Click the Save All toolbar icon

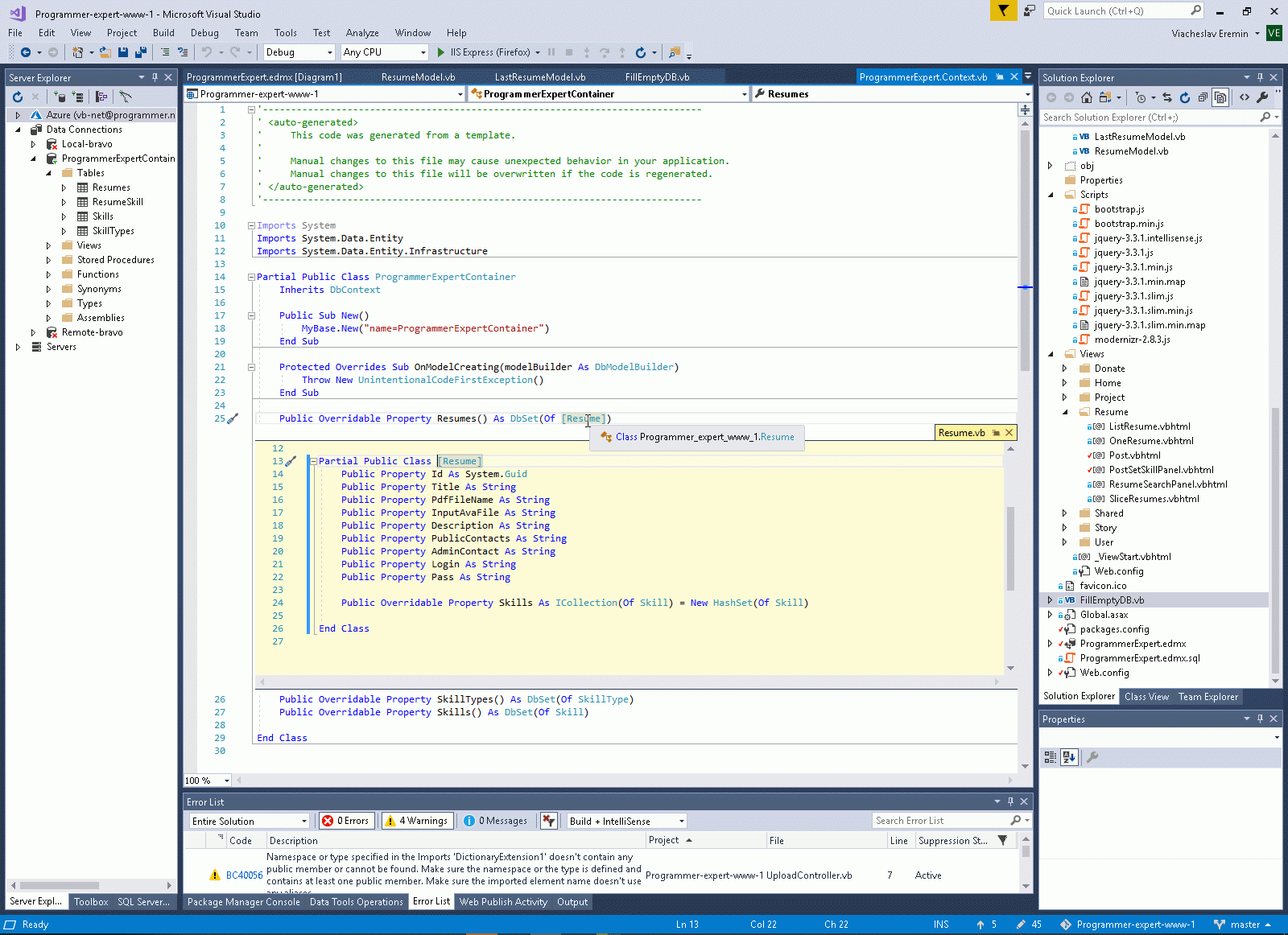pyautogui.click(x=140, y=52)
